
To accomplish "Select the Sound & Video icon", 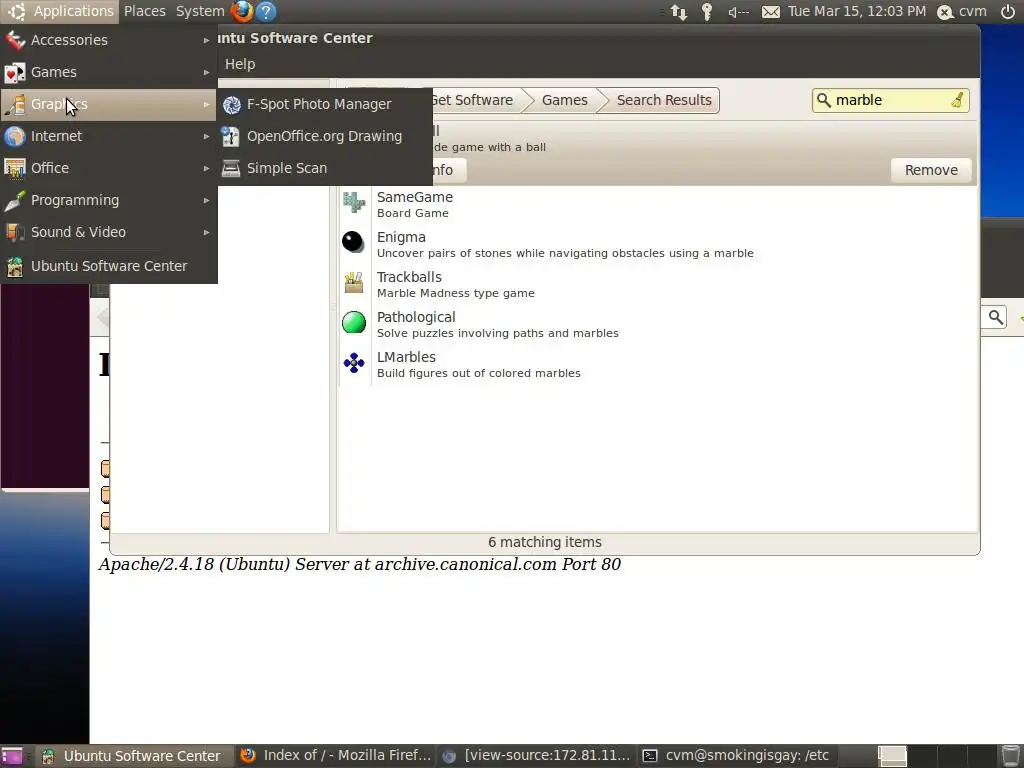I will [x=14, y=232].
